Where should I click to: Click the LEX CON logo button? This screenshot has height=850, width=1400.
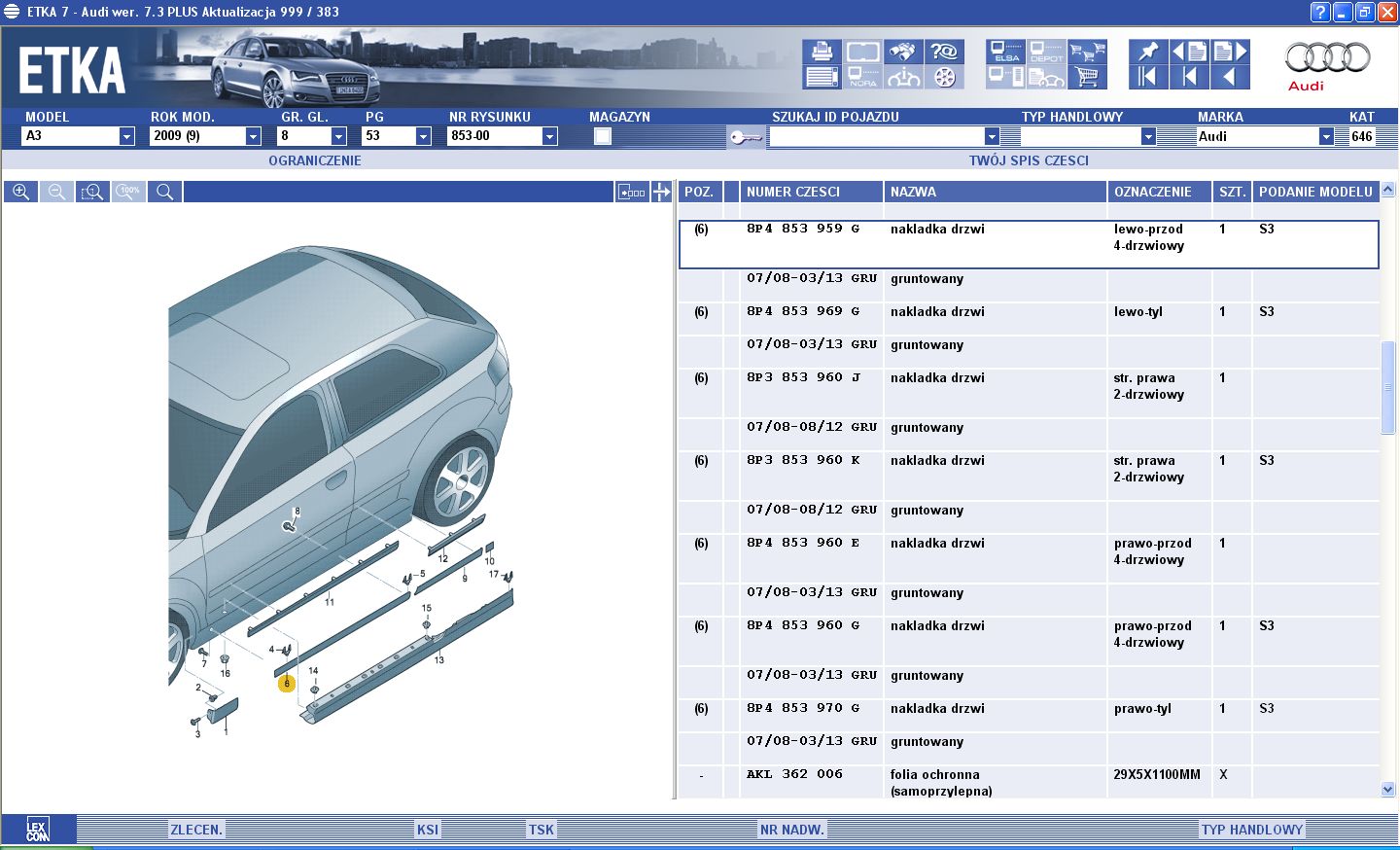point(38,830)
